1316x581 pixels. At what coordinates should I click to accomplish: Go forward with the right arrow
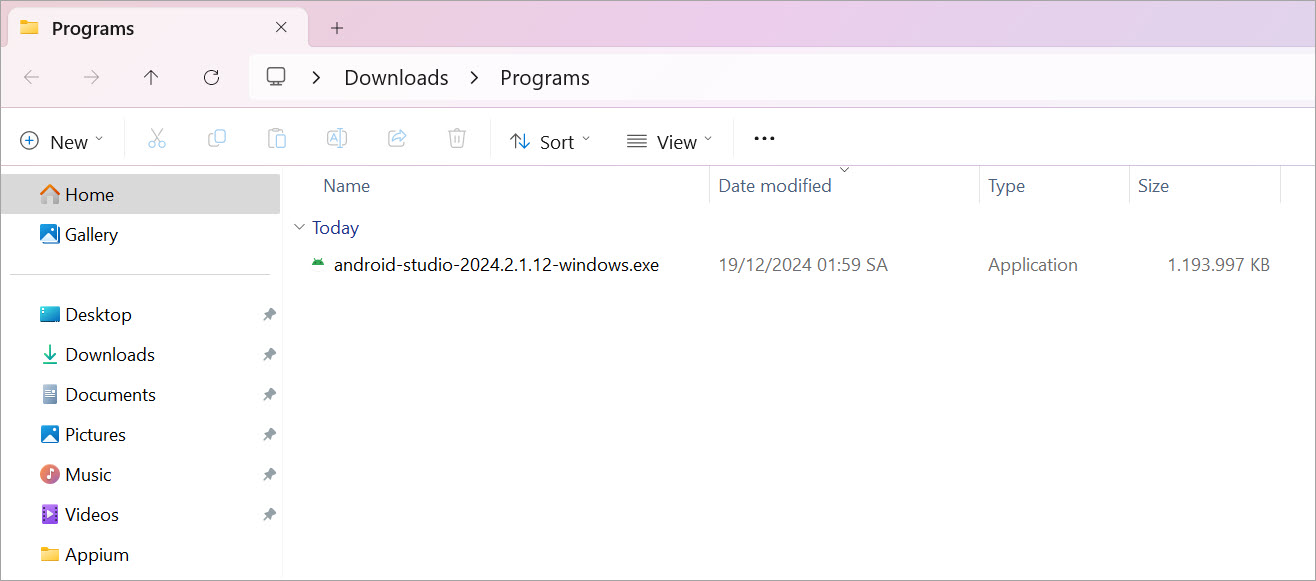pyautogui.click(x=91, y=77)
